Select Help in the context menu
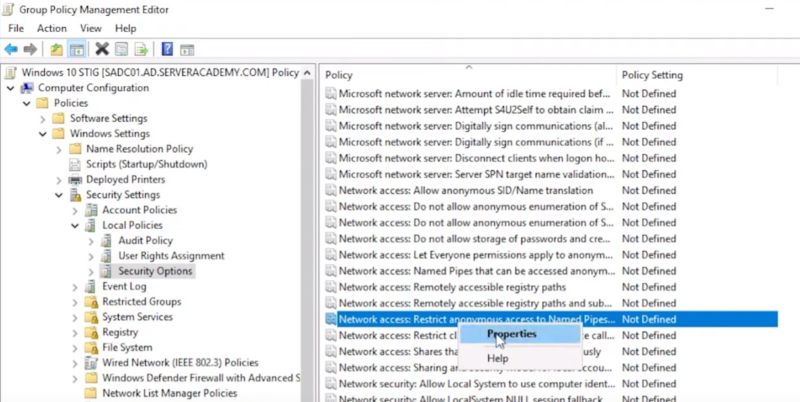800x402 pixels. (x=497, y=358)
